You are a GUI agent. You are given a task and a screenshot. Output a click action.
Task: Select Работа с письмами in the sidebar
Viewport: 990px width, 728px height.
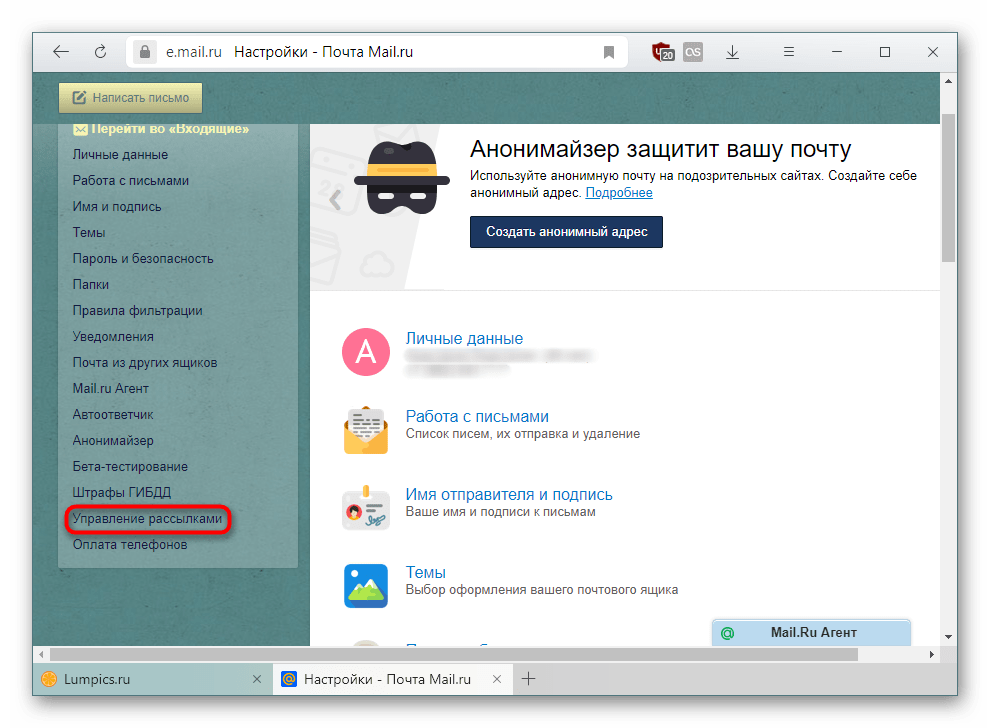pyautogui.click(x=131, y=181)
